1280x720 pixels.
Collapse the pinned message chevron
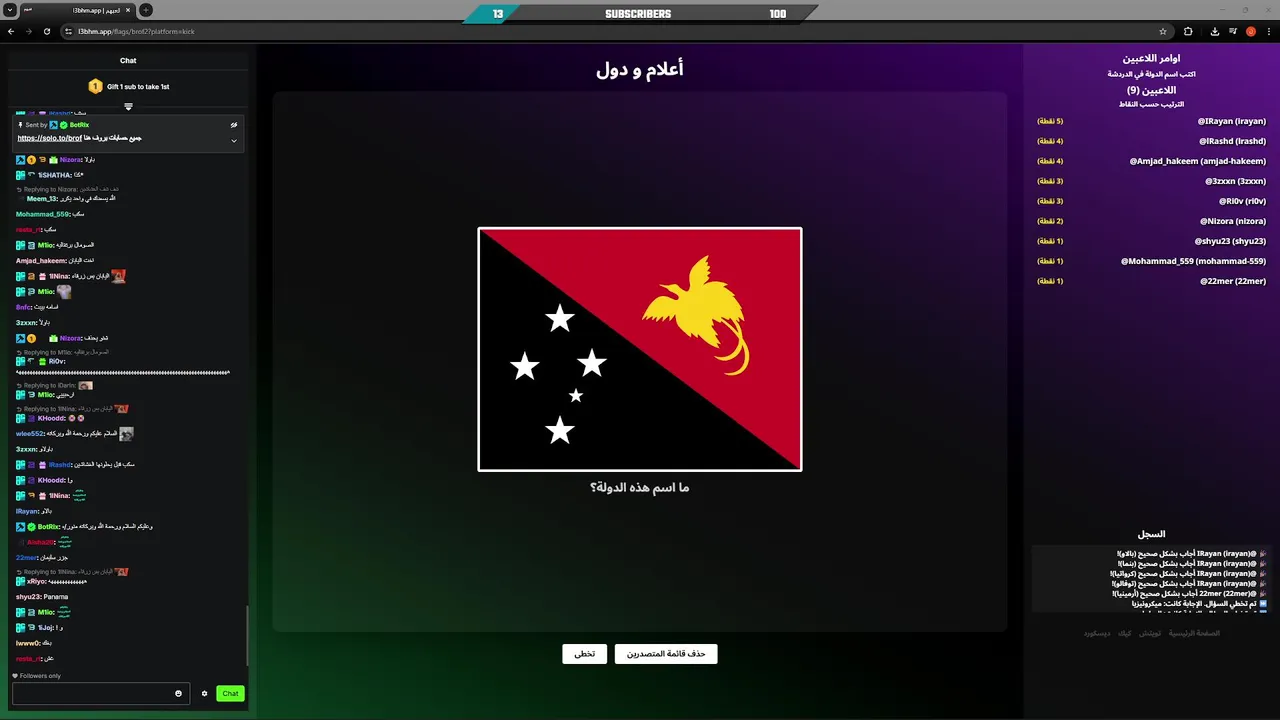point(234,140)
